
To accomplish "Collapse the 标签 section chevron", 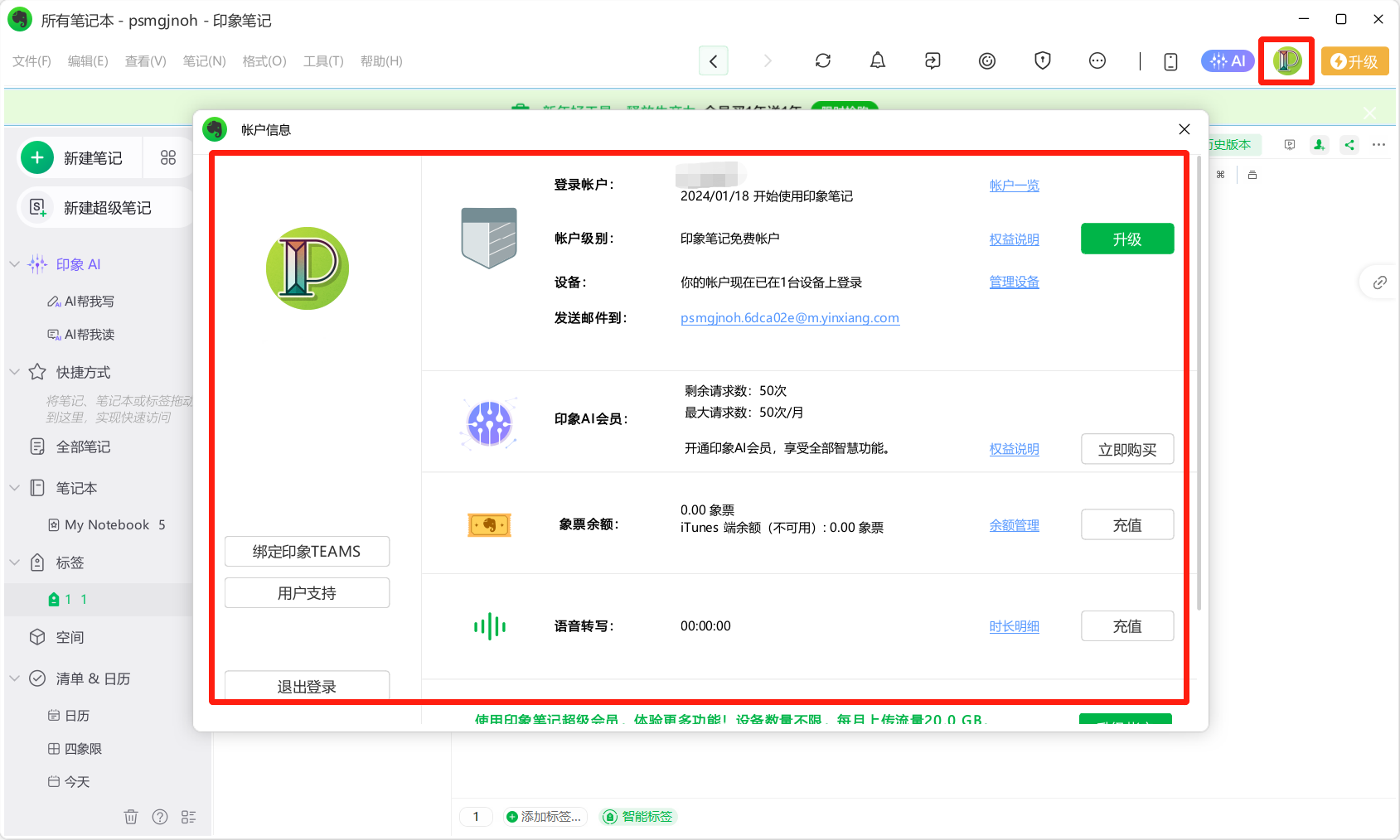I will 14,562.
